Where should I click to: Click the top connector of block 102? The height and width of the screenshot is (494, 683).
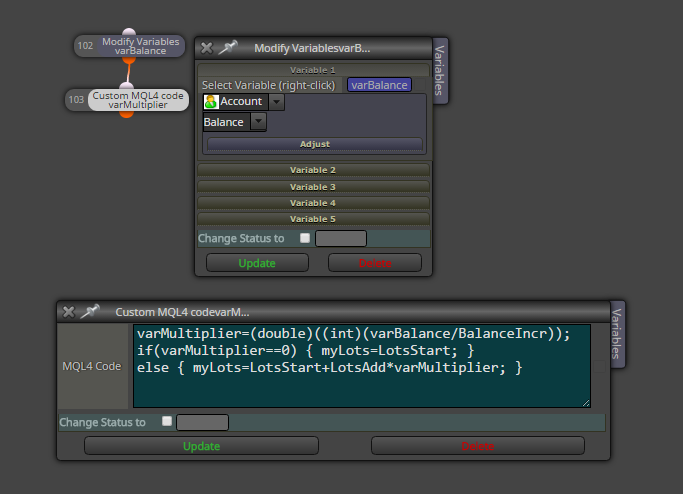point(129,32)
